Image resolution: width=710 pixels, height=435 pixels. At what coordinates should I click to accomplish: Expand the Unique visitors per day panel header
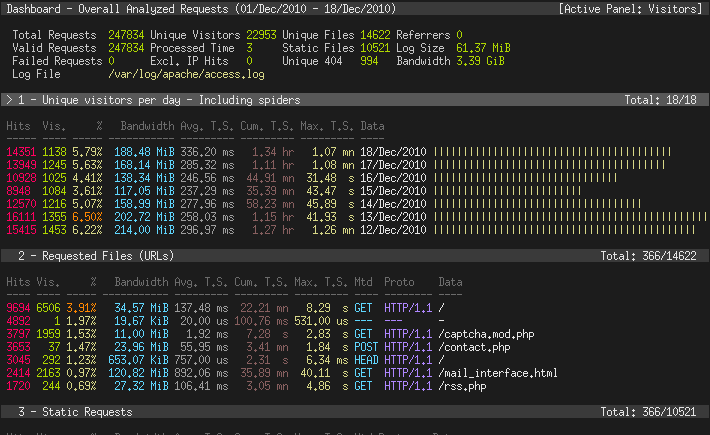tap(355, 100)
